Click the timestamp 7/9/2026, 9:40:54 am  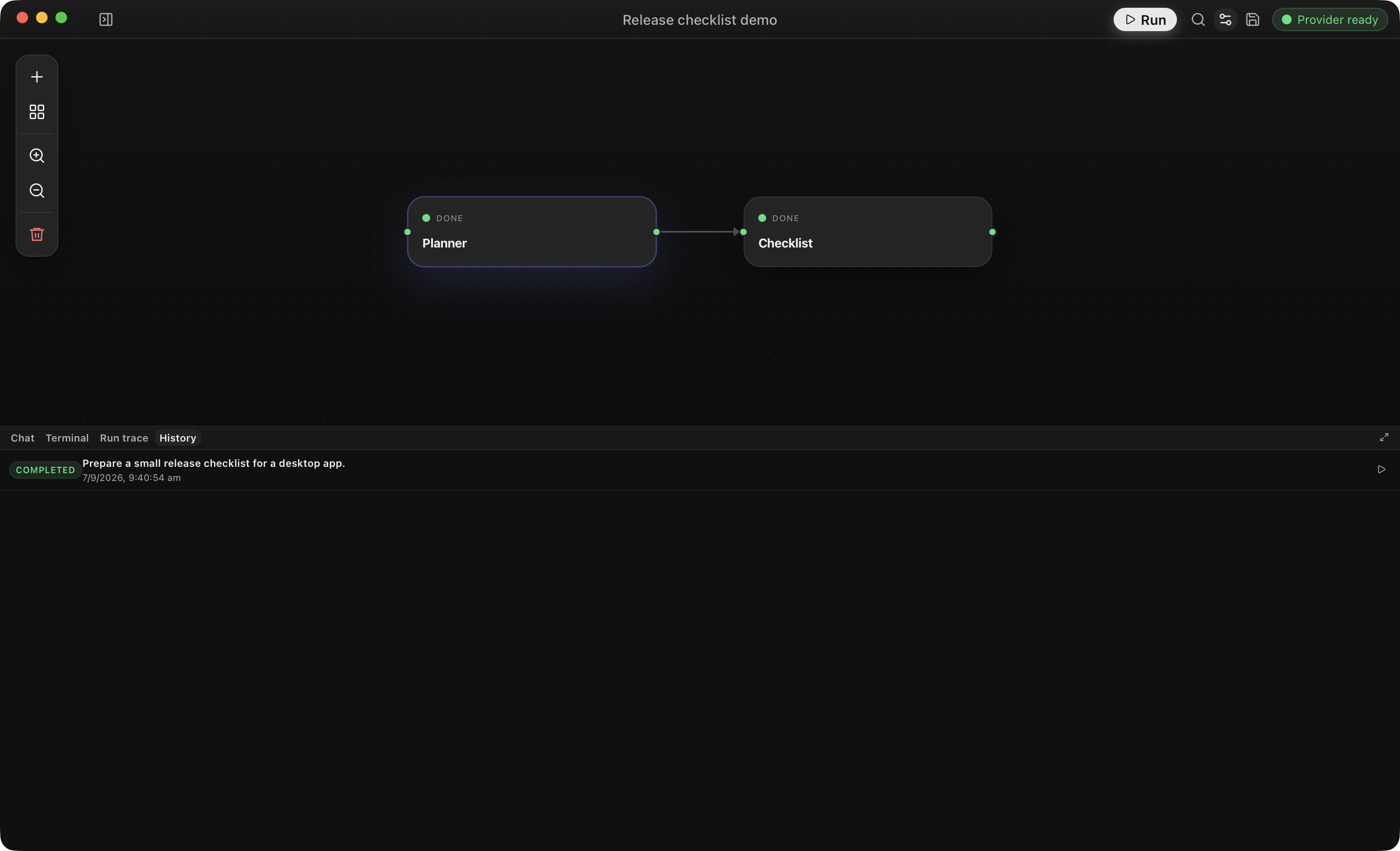pyautogui.click(x=132, y=478)
